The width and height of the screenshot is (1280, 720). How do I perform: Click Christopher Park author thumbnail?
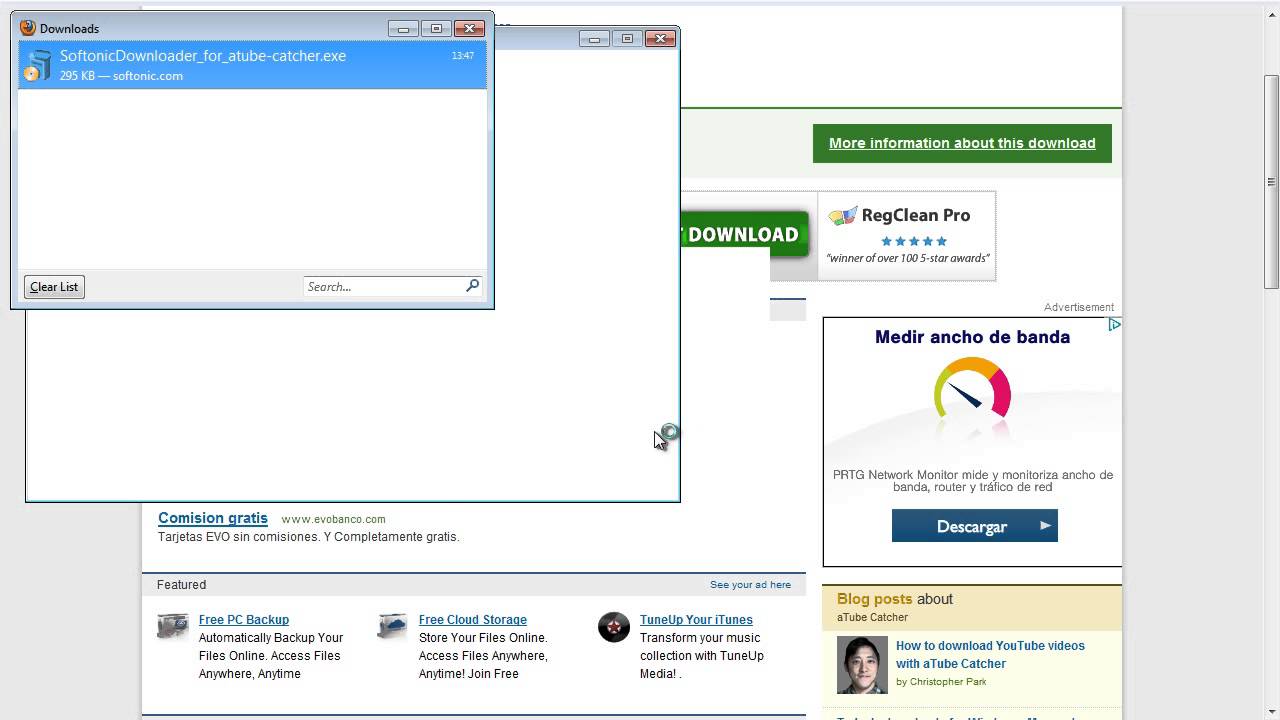[862, 664]
